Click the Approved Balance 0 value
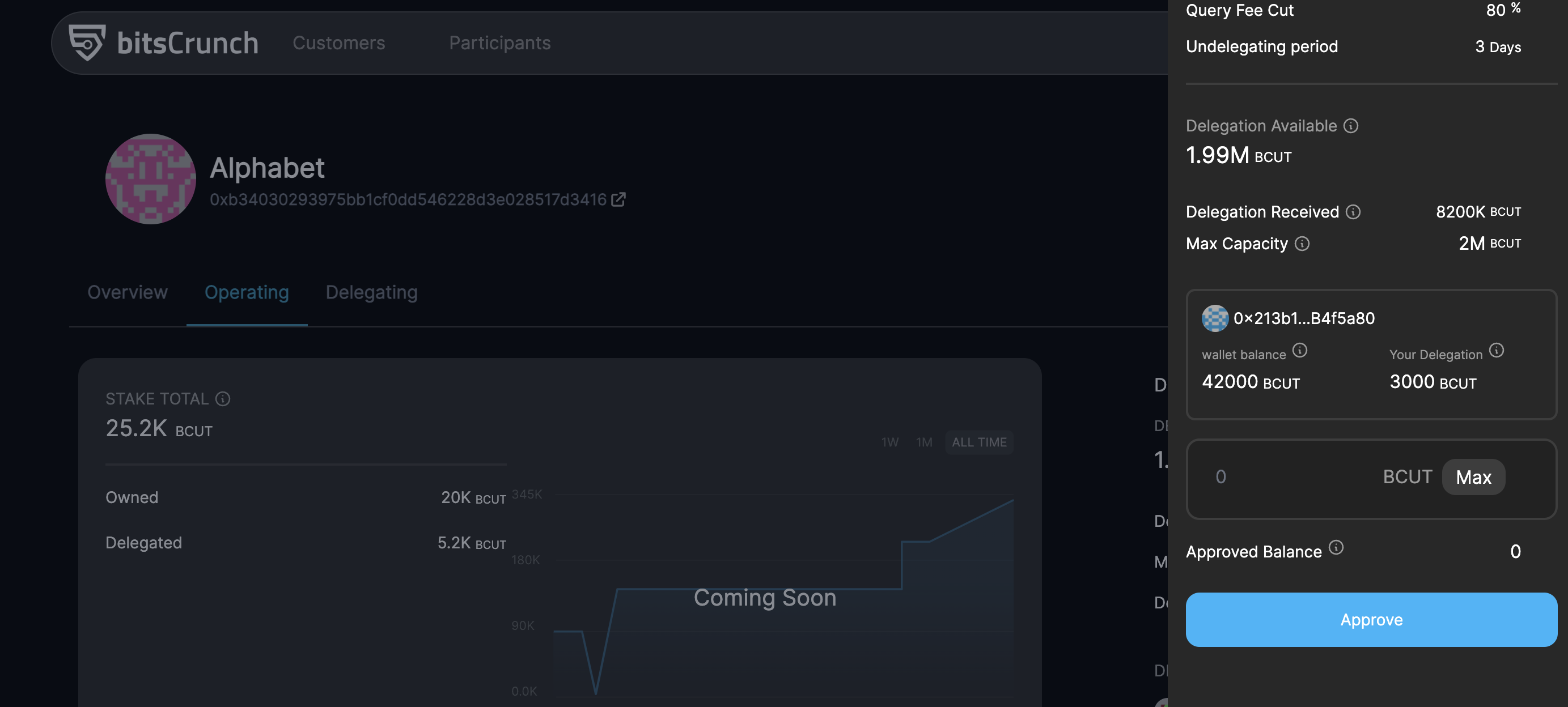Screen dimensions: 1568x707 tap(1516, 552)
